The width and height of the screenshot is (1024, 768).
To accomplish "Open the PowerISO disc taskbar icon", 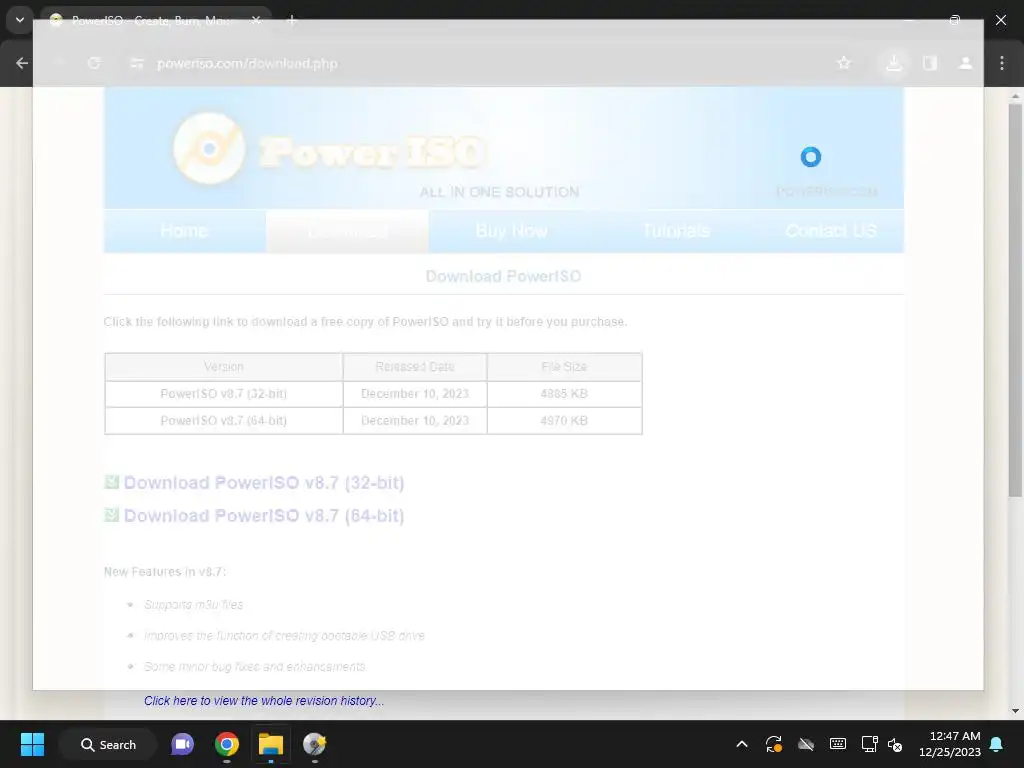I will point(315,744).
